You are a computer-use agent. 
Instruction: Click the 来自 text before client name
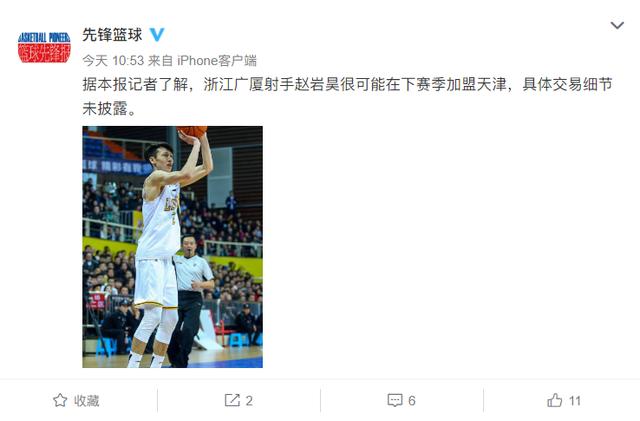click(160, 61)
